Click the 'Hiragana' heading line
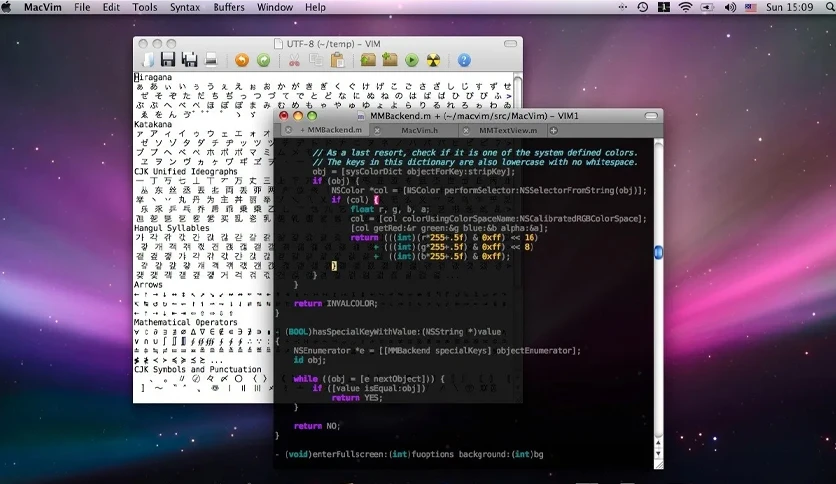 pos(153,77)
